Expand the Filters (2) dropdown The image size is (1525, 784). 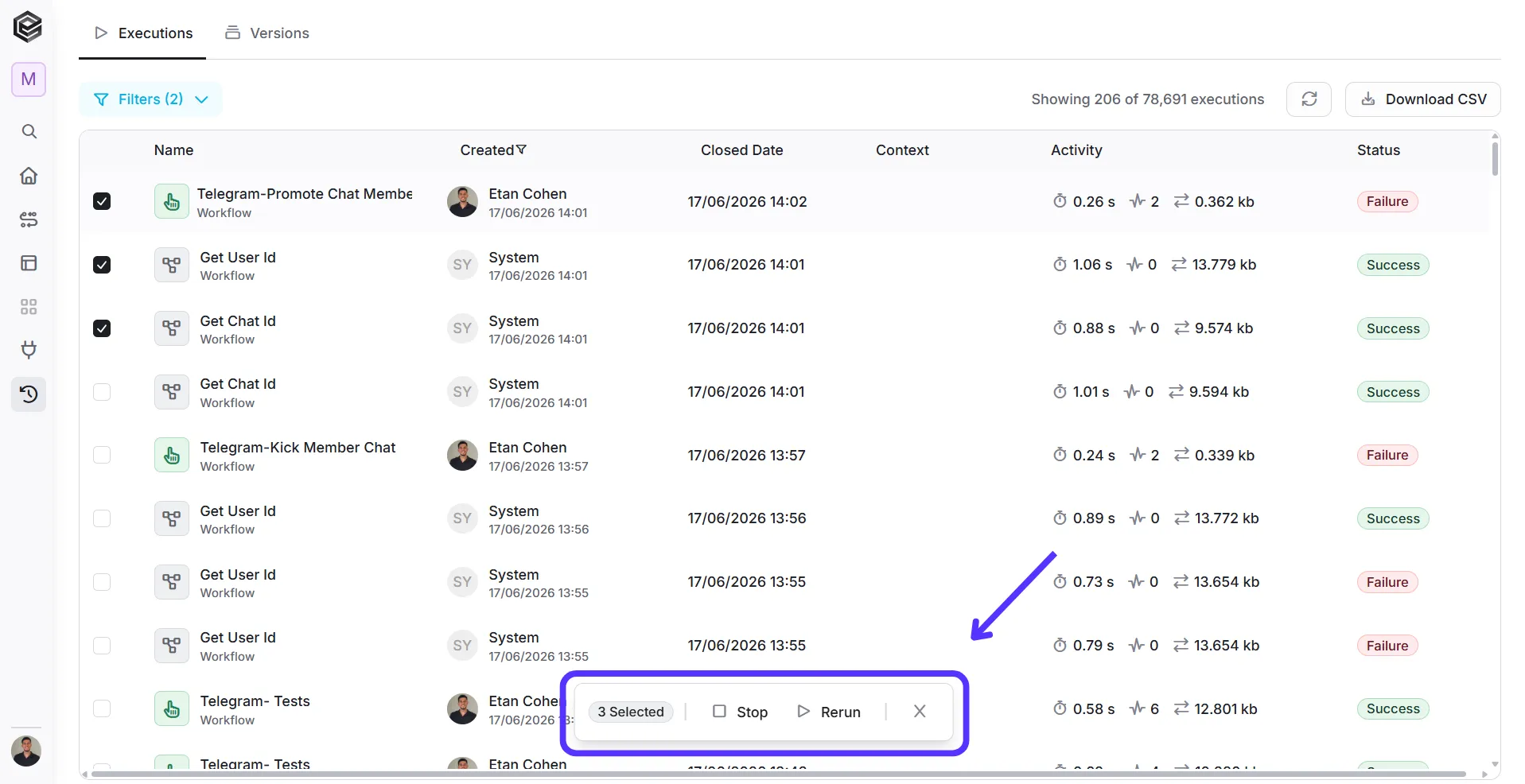tap(150, 99)
